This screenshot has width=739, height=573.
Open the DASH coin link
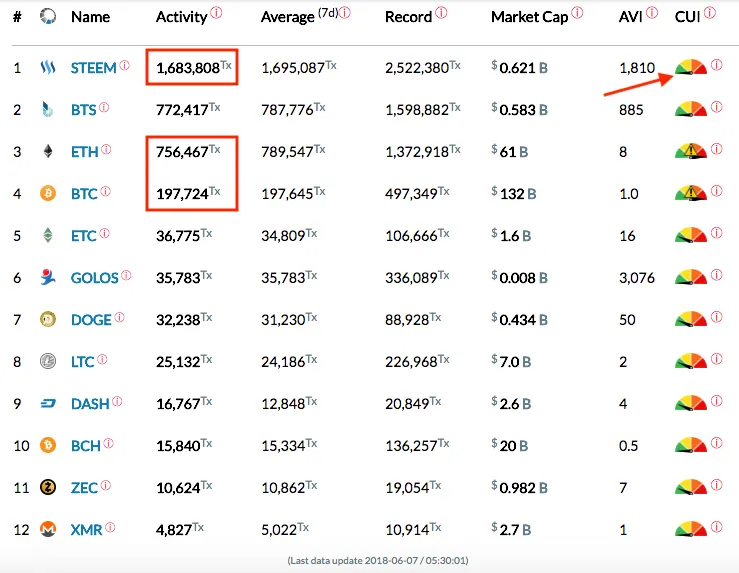(x=90, y=404)
